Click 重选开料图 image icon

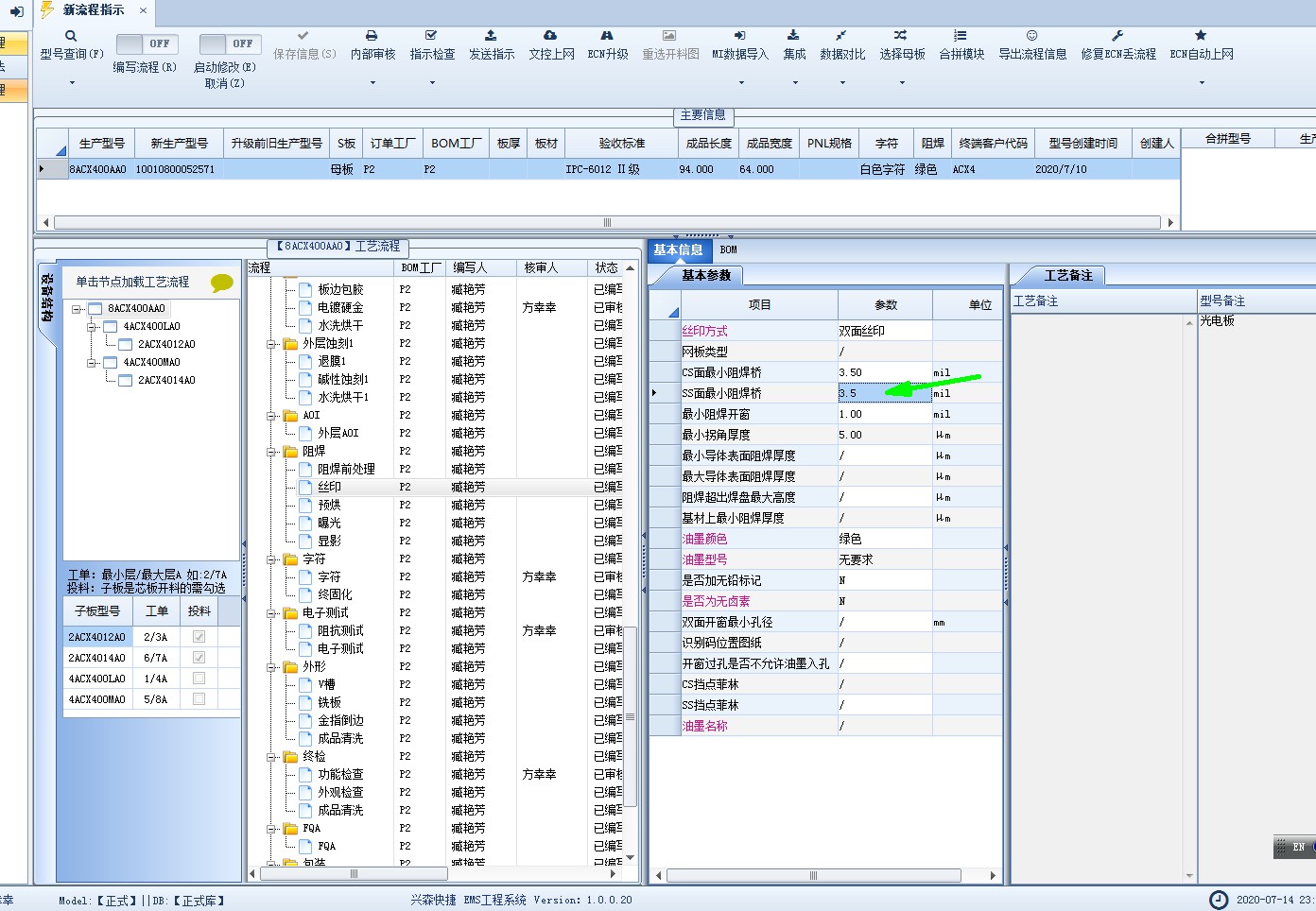tap(669, 36)
